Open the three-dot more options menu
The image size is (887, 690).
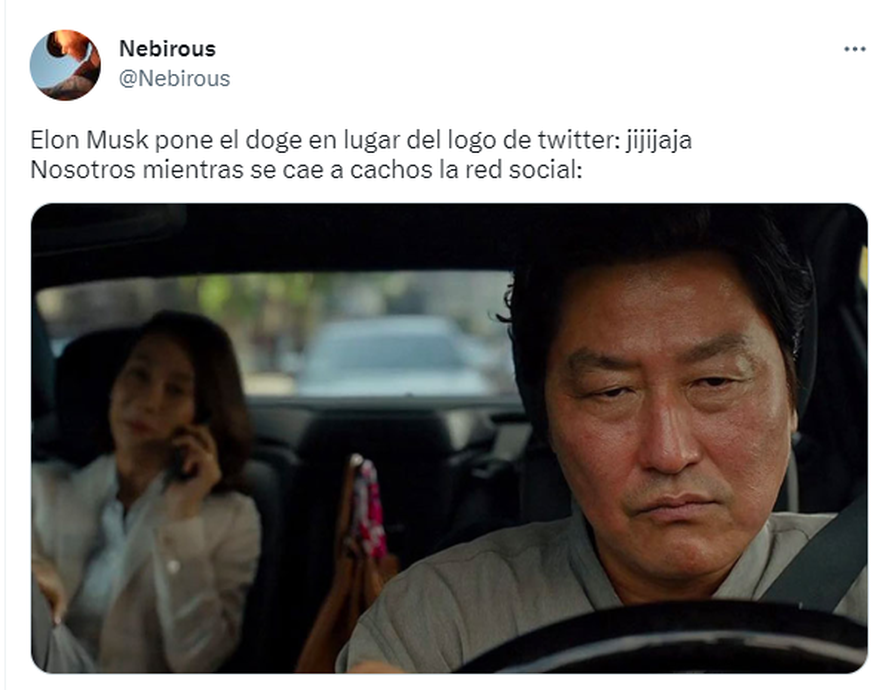[854, 49]
